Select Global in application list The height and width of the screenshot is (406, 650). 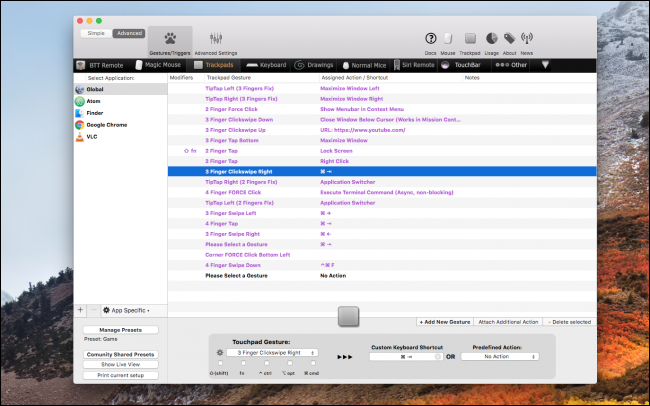coord(121,89)
